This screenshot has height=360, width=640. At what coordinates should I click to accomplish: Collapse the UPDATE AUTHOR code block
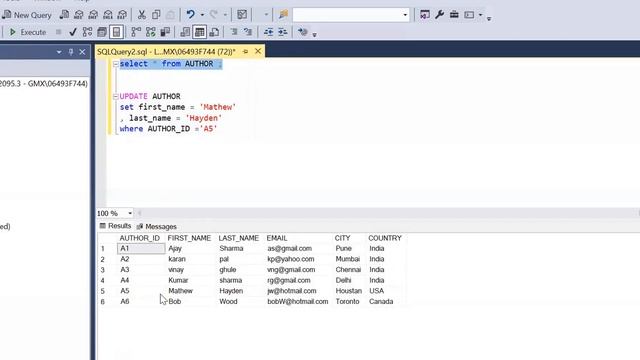point(116,97)
